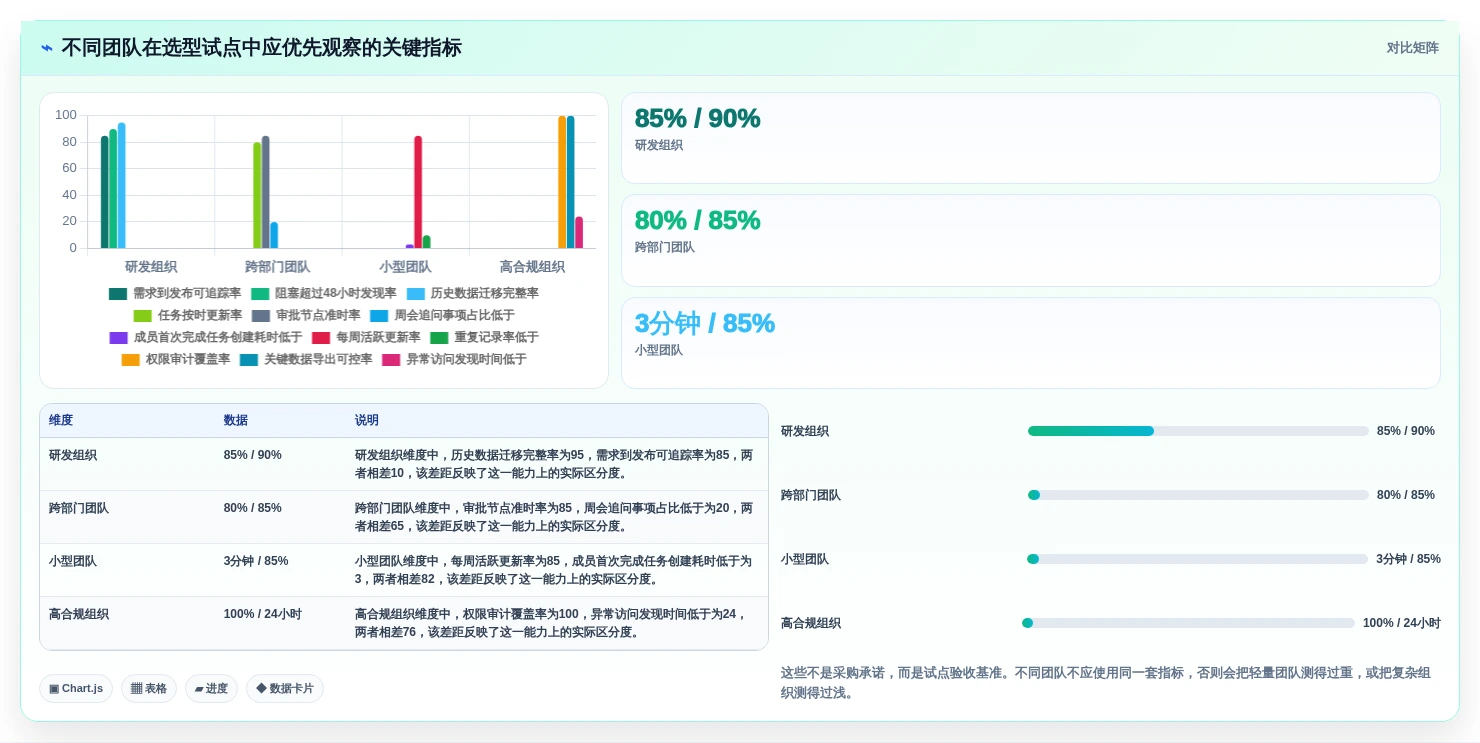Toggle the 审批节点准时率 legend item

[306, 315]
